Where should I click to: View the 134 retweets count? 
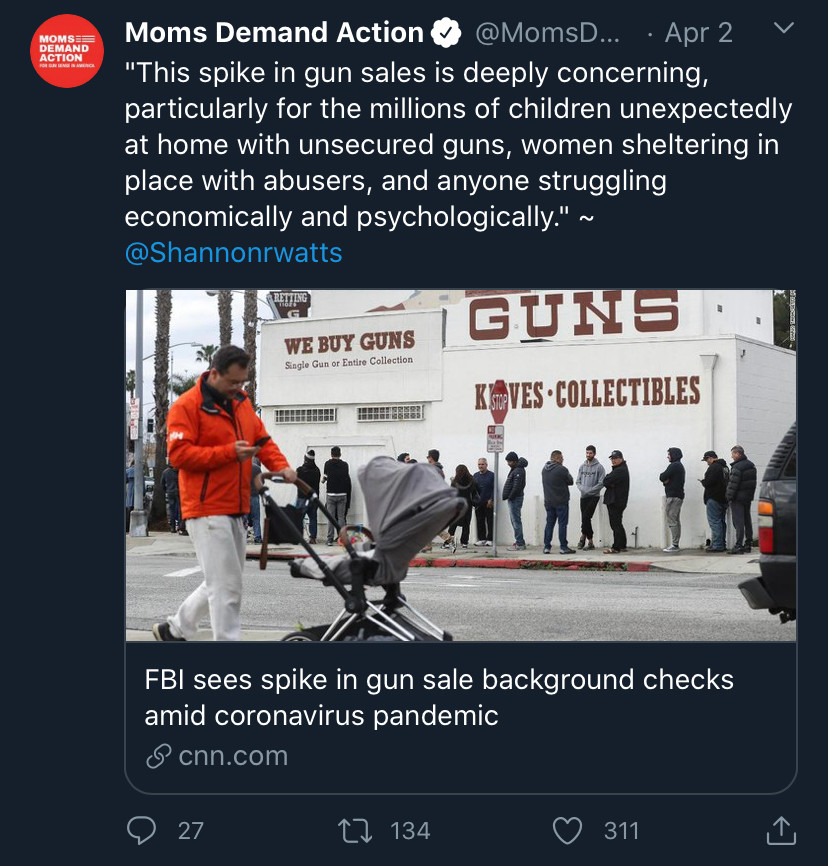click(x=410, y=831)
